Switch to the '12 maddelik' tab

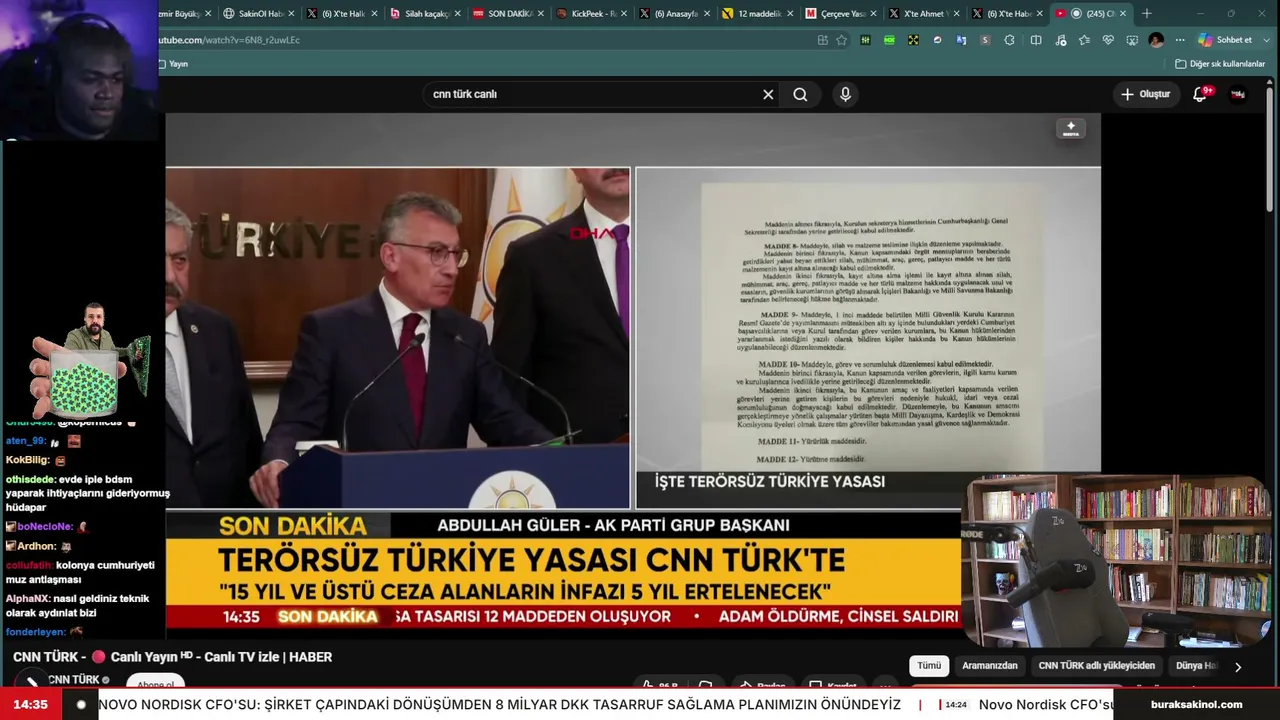click(x=758, y=14)
